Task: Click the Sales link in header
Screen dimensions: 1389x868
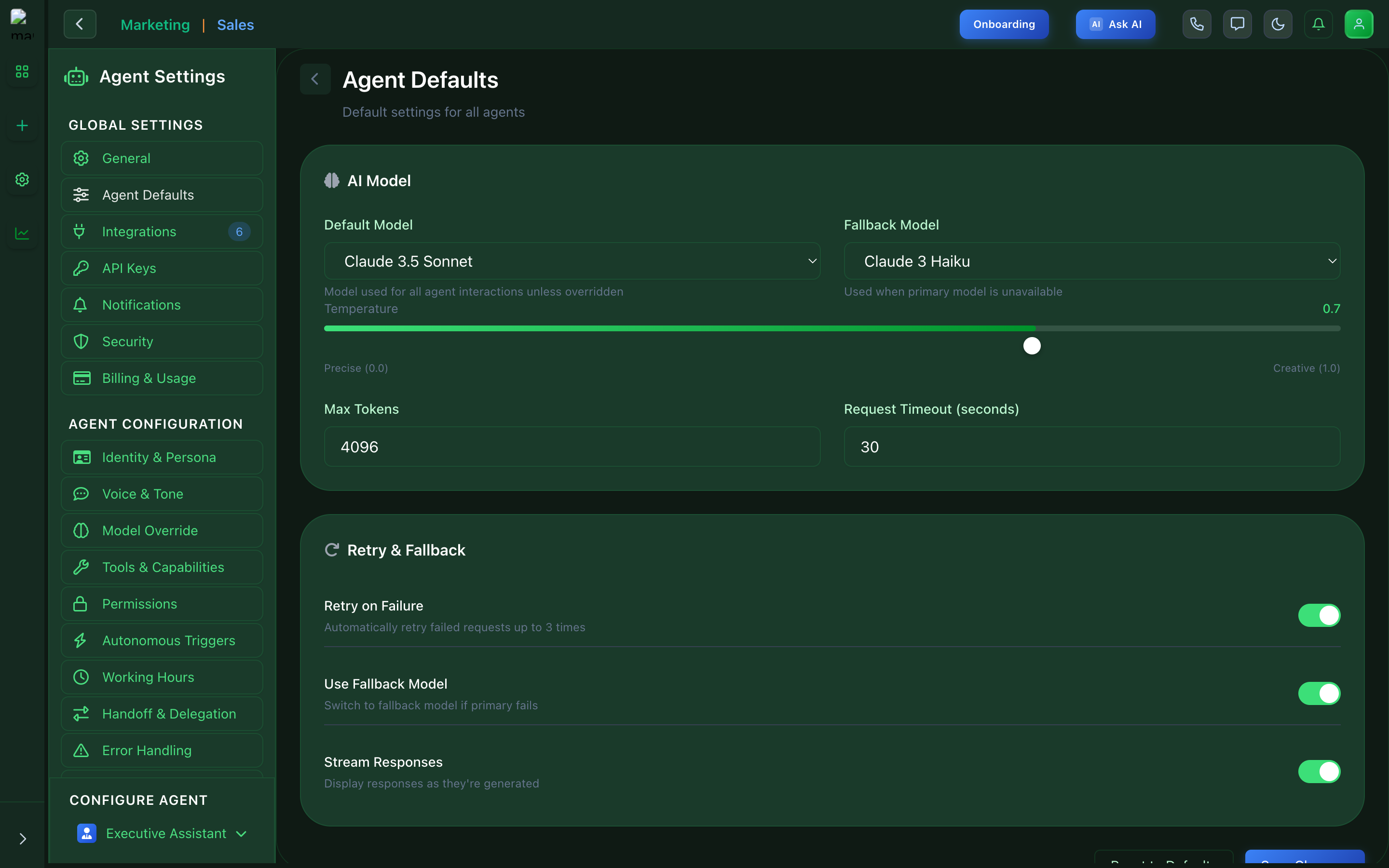Action: tap(235, 25)
